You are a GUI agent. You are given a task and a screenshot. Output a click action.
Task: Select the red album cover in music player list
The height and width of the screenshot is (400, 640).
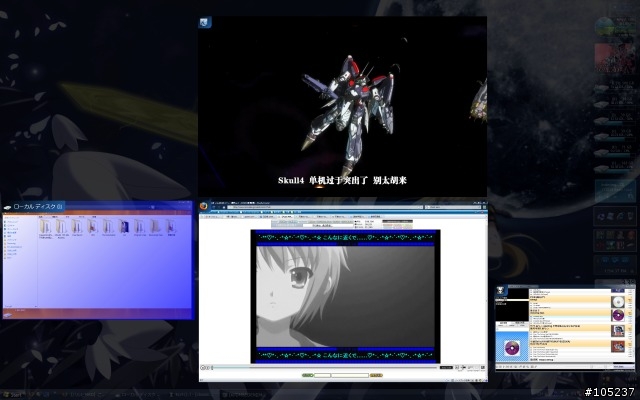pos(618,347)
